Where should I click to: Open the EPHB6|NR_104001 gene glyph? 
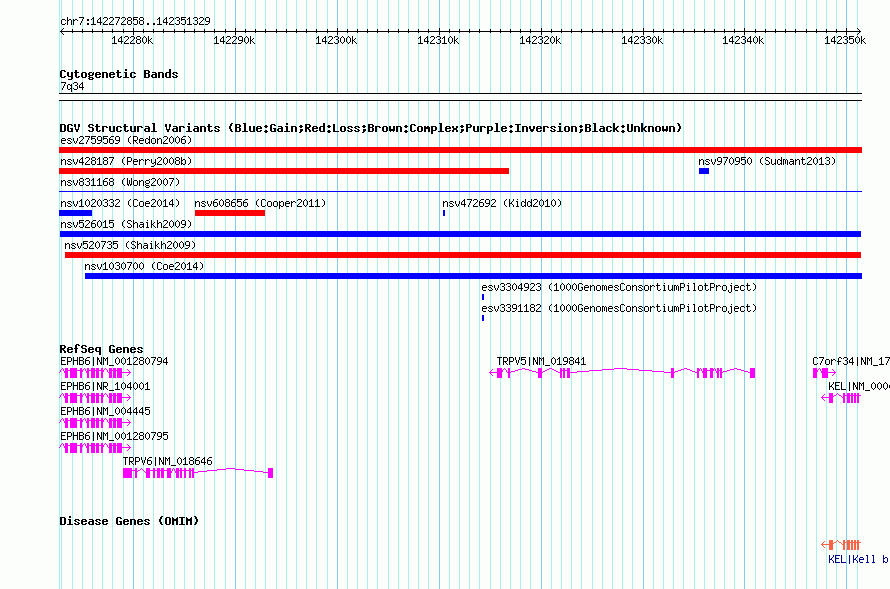pyautogui.click(x=95, y=398)
